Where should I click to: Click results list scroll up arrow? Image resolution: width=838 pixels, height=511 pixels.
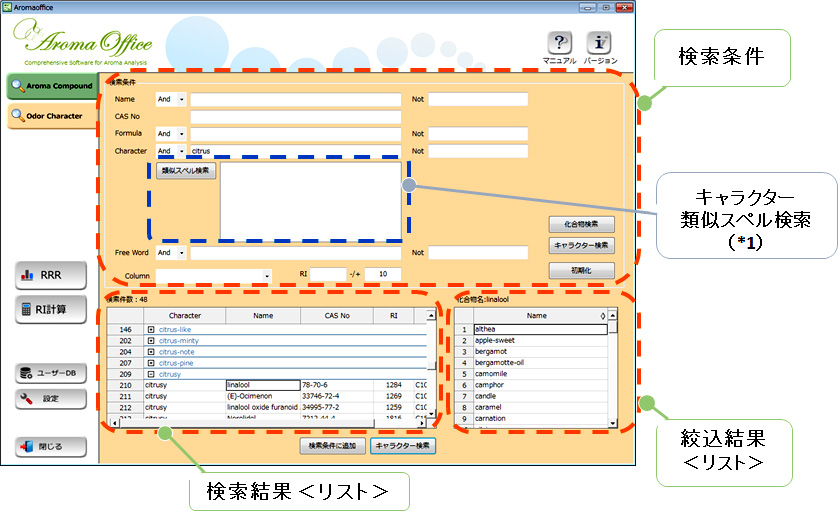click(431, 315)
